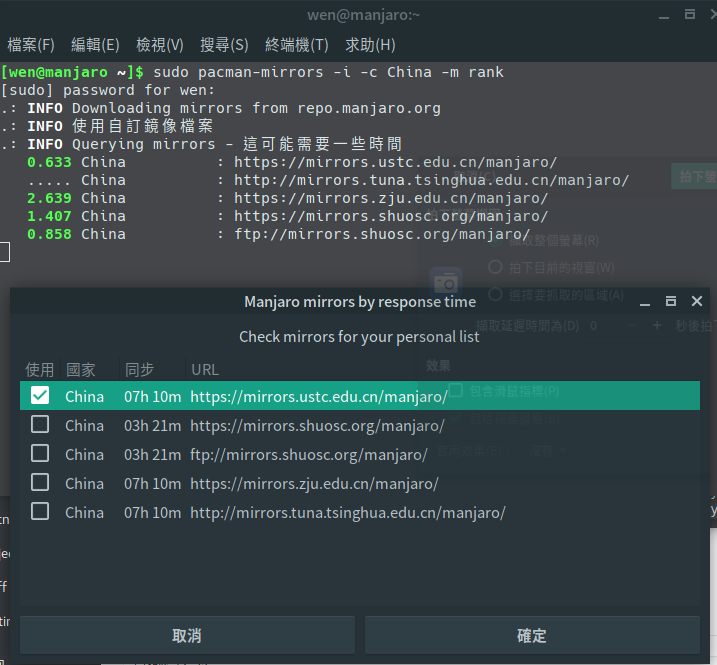Click terminal URL http://mirrors.tuna.tsinghua.edu.cn/manjaro/
Screen dimensions: 717x665
431,180
